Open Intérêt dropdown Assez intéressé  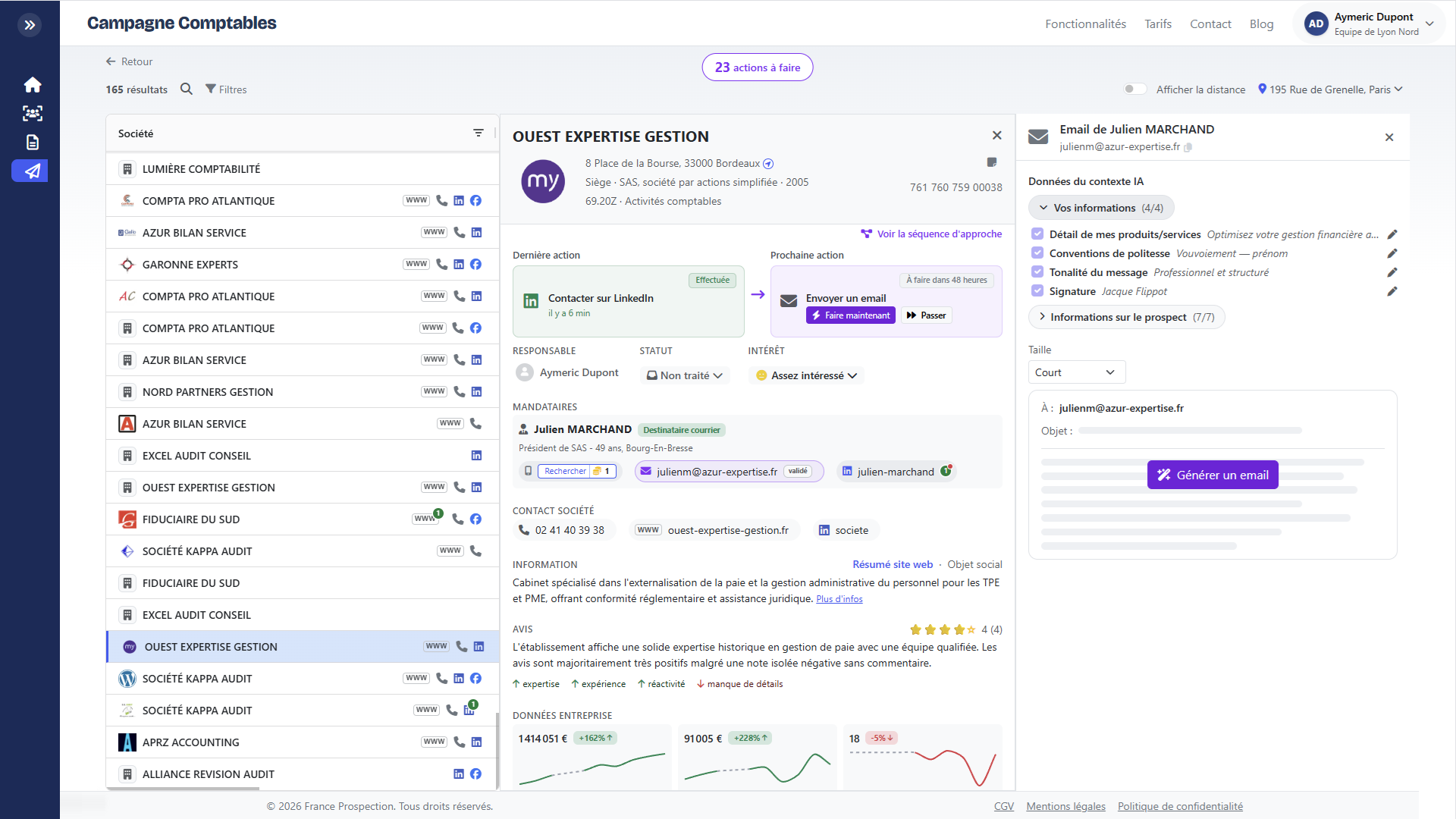[807, 375]
